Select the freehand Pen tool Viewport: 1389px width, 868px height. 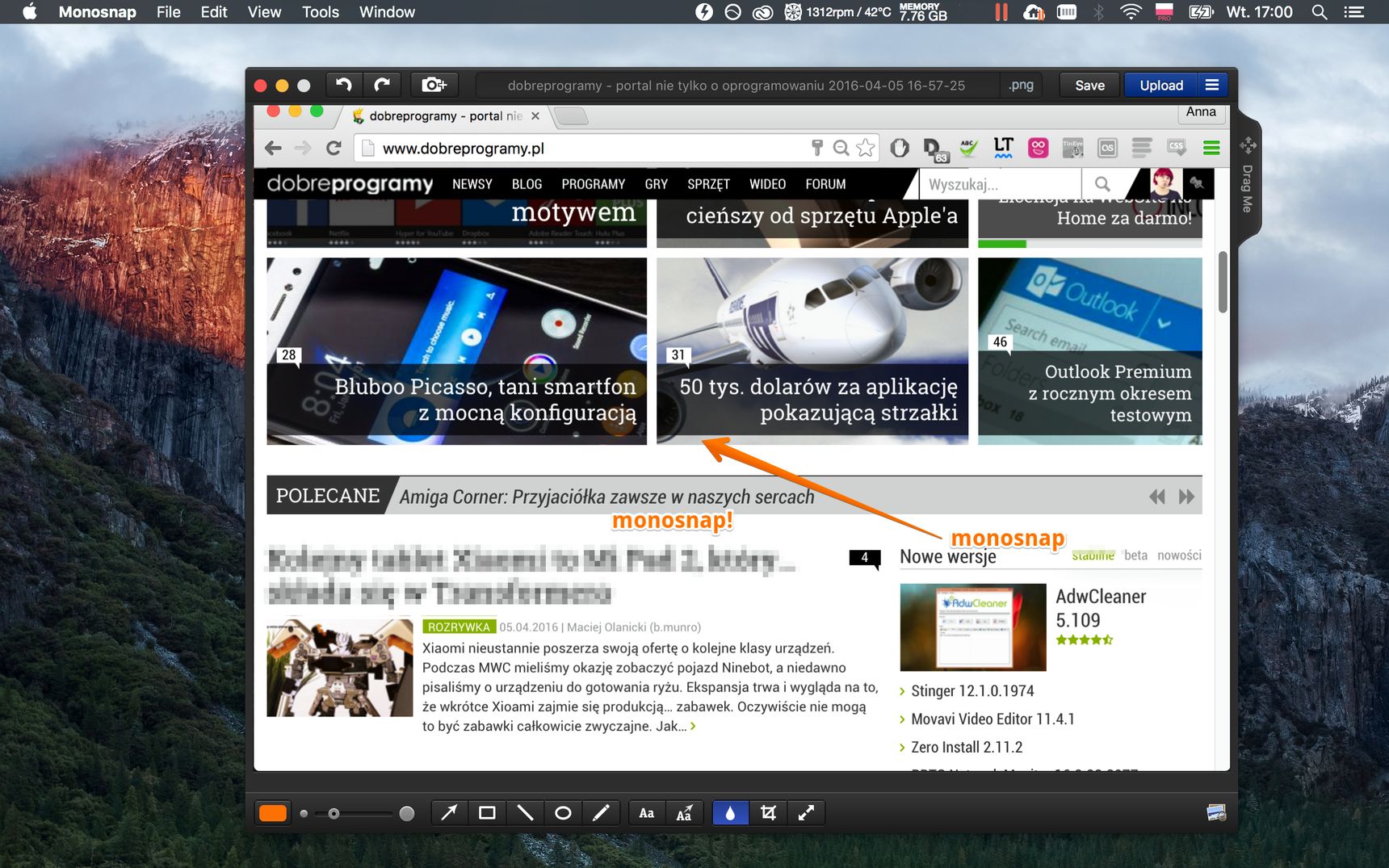601,813
